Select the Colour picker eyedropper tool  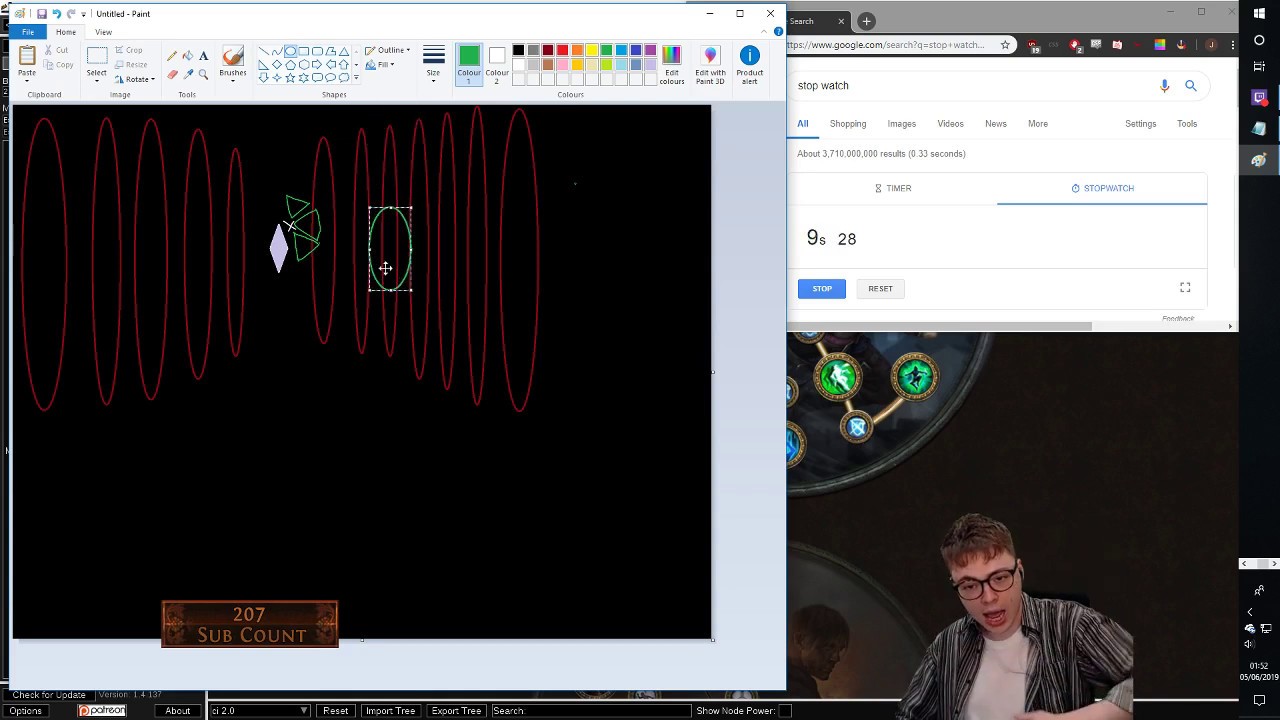(187, 74)
